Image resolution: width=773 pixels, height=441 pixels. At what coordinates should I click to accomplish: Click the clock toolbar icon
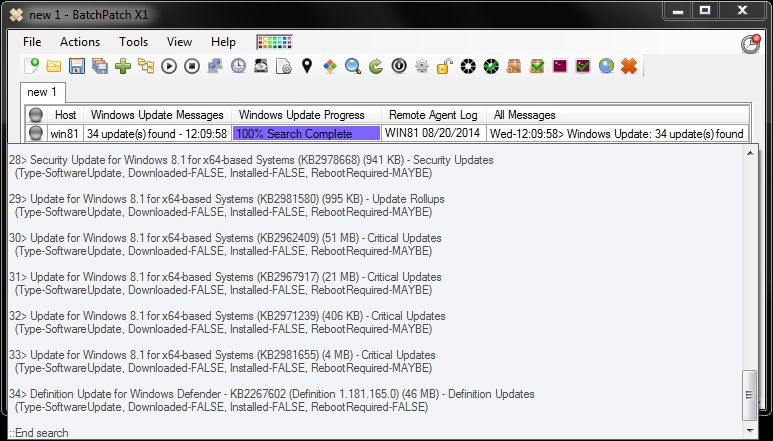pos(238,66)
